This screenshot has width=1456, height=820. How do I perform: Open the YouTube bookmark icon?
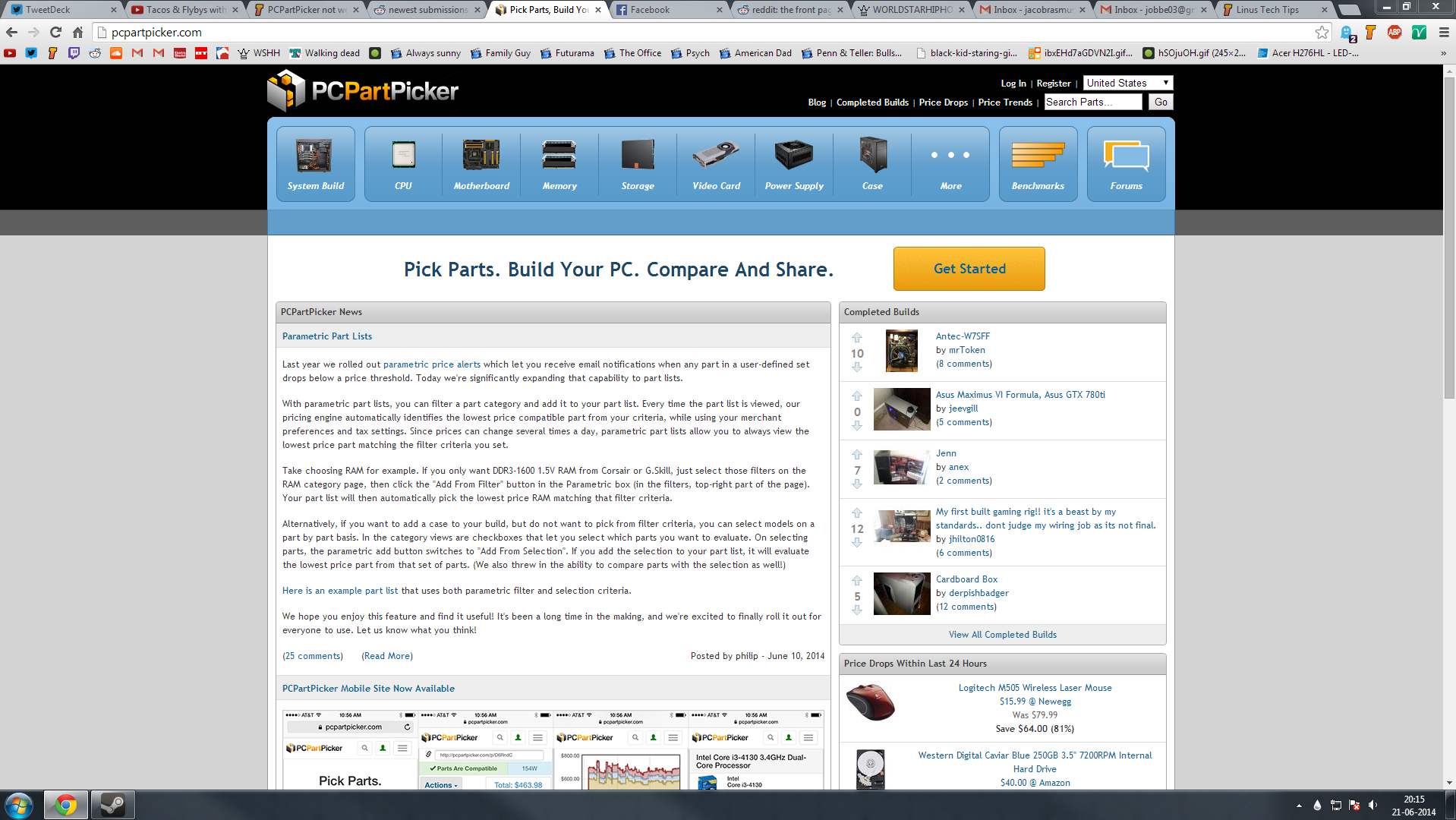(10, 53)
